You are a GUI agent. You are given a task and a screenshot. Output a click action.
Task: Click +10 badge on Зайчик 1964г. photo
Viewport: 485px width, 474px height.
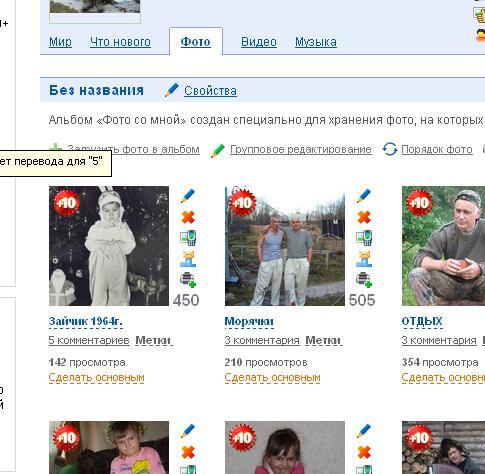(66, 203)
